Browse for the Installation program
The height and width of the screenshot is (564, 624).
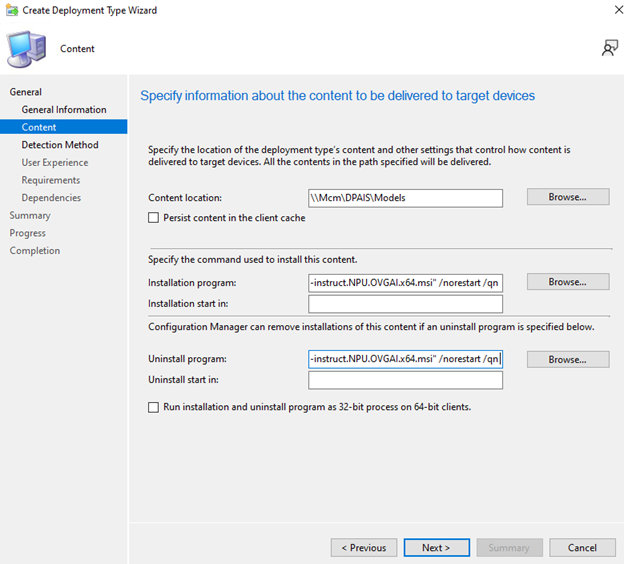(x=568, y=282)
